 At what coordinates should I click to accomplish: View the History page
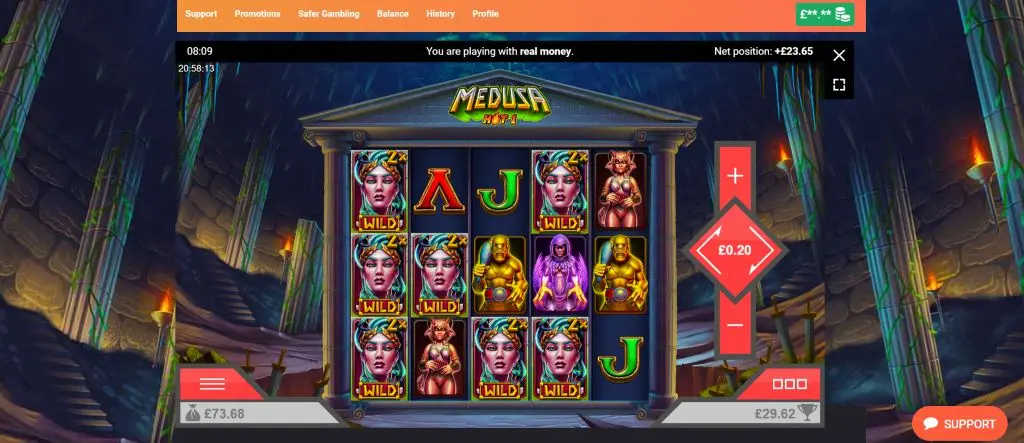pyautogui.click(x=440, y=14)
